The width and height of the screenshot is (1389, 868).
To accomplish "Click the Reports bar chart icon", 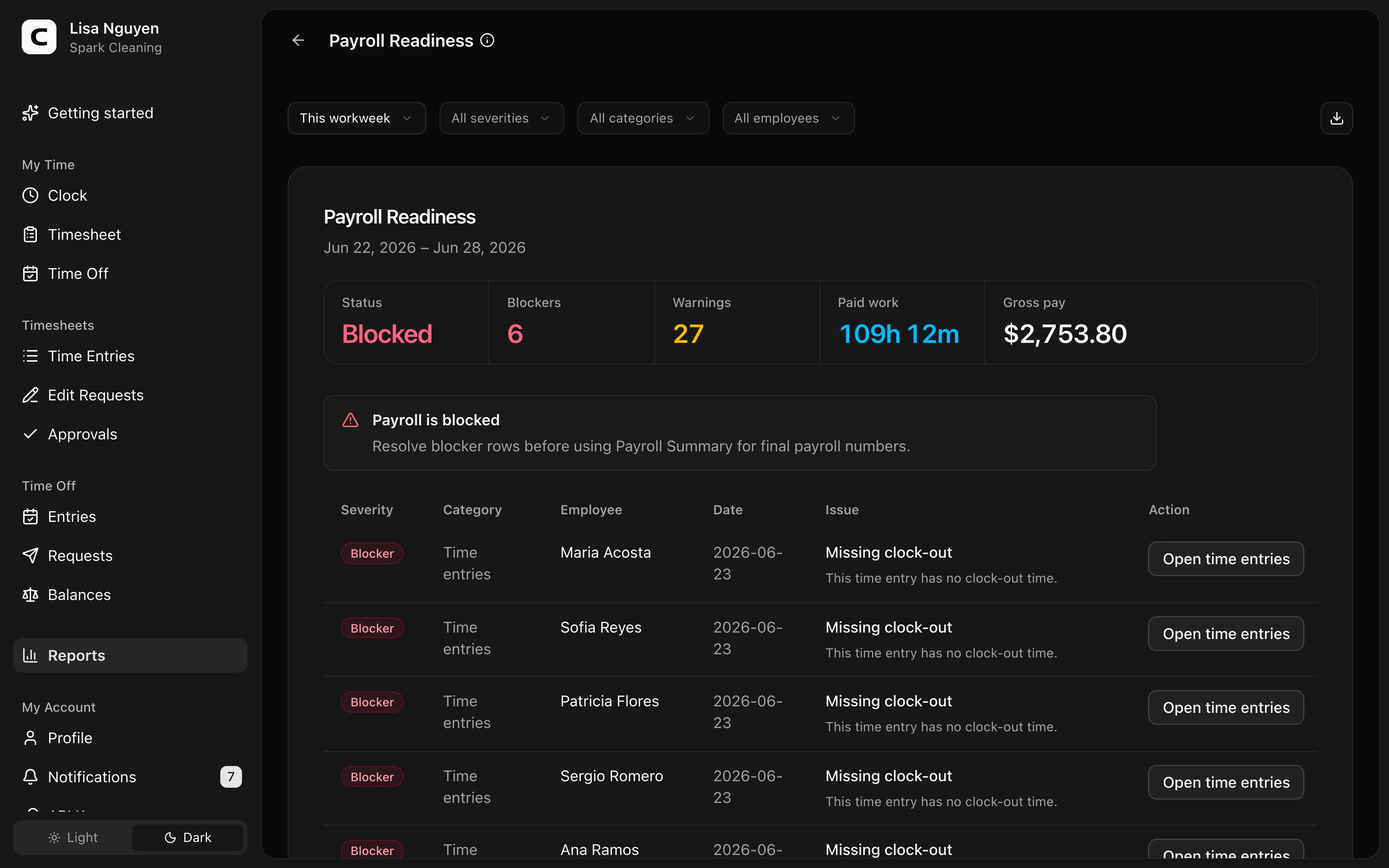I will [x=30, y=655].
